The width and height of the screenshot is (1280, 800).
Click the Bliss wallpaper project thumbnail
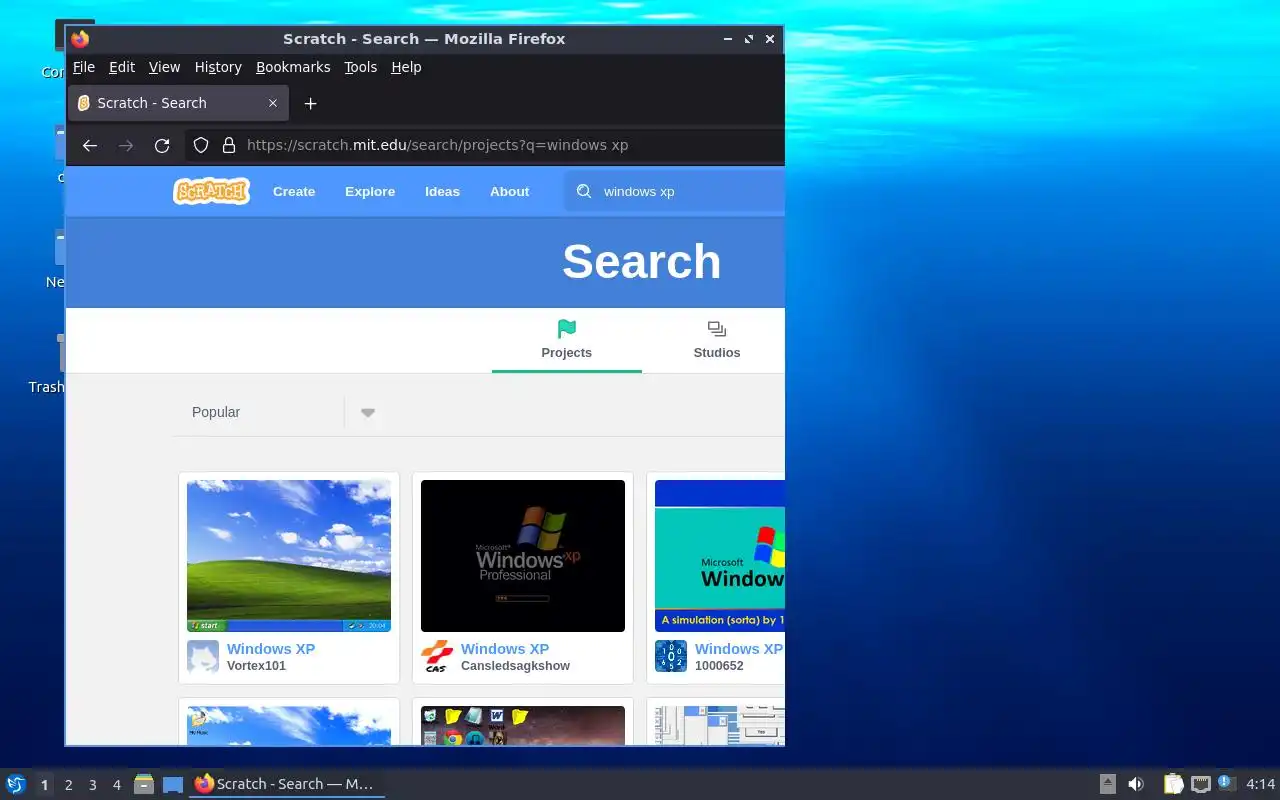point(289,556)
